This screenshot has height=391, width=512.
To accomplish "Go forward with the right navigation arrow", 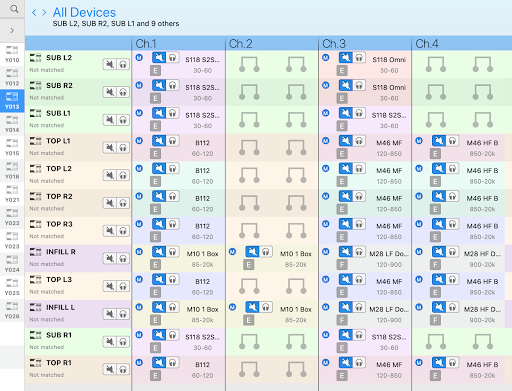I will [44, 13].
